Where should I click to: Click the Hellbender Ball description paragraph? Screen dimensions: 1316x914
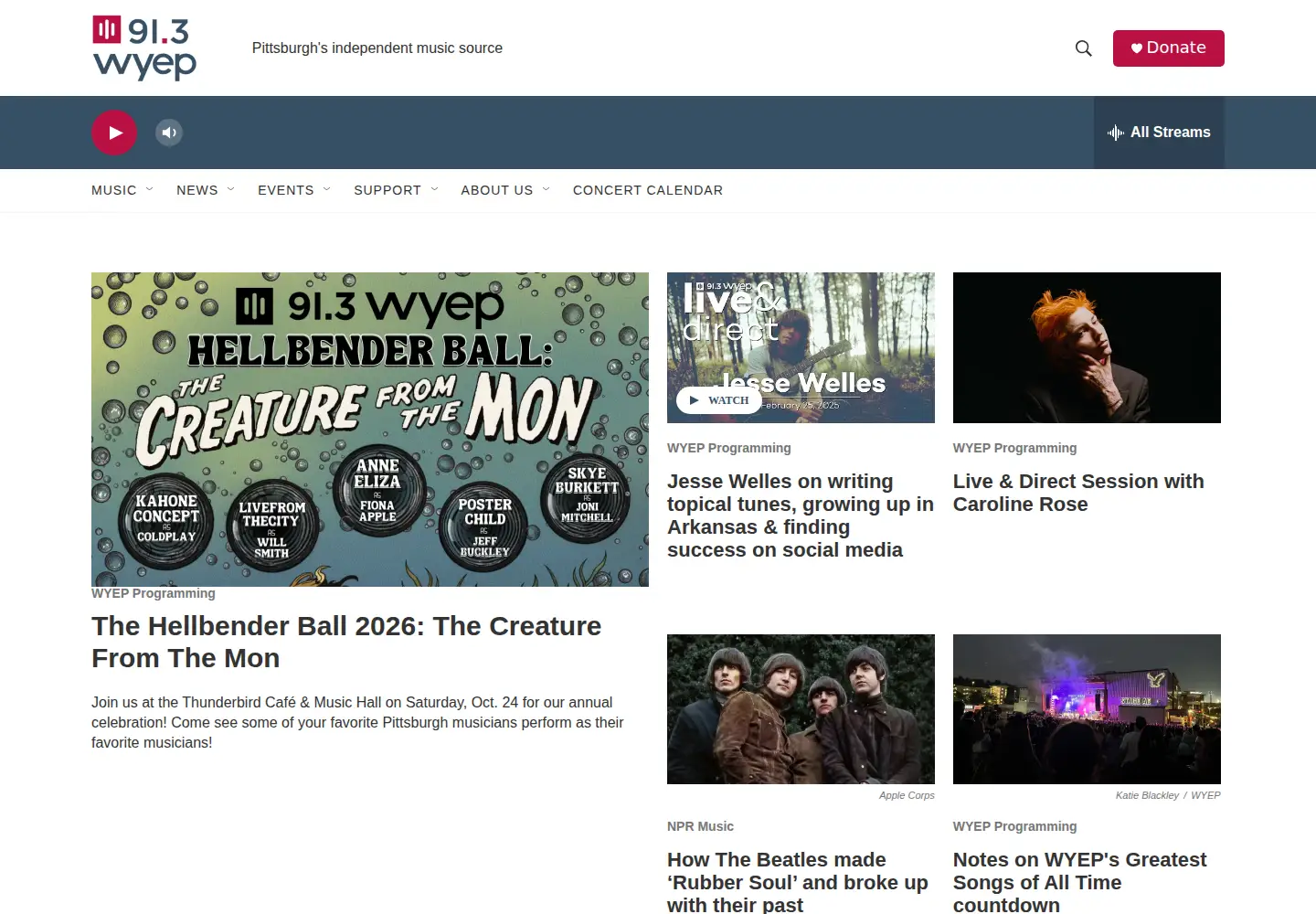click(x=357, y=722)
